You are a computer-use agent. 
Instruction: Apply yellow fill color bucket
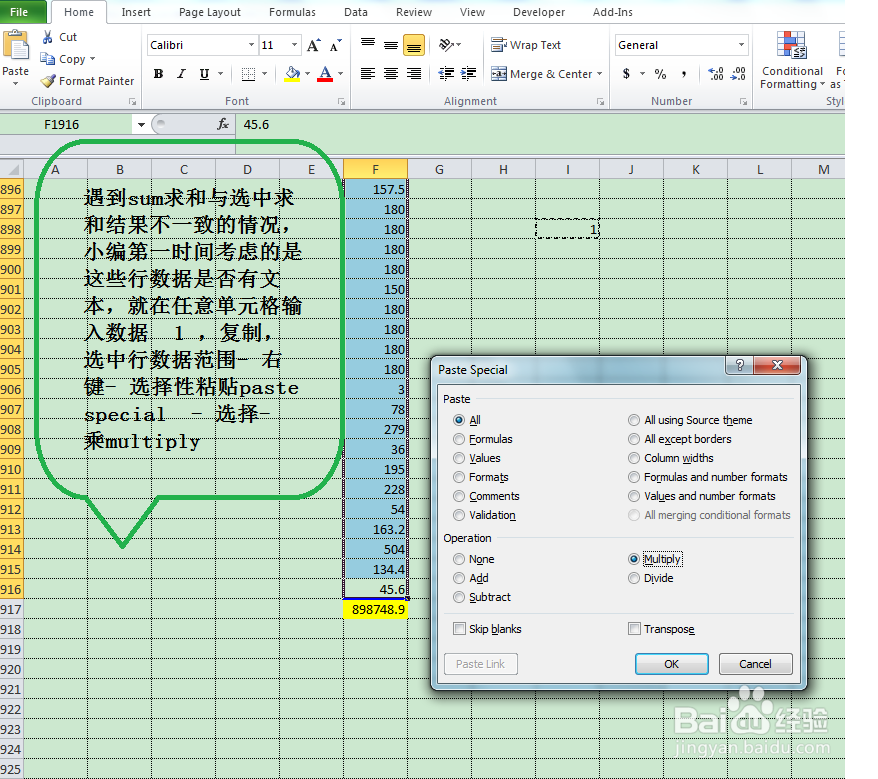[x=292, y=73]
